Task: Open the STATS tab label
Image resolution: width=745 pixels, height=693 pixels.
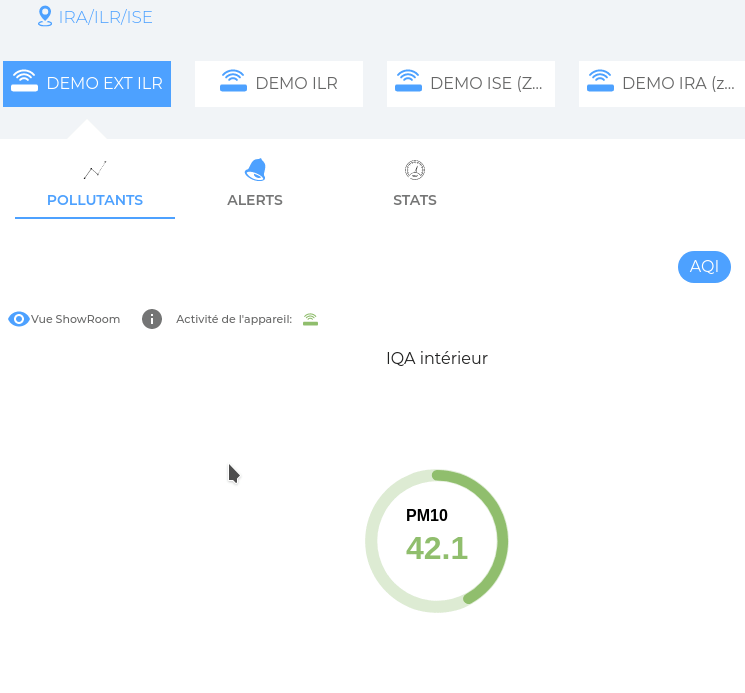Action: point(415,200)
